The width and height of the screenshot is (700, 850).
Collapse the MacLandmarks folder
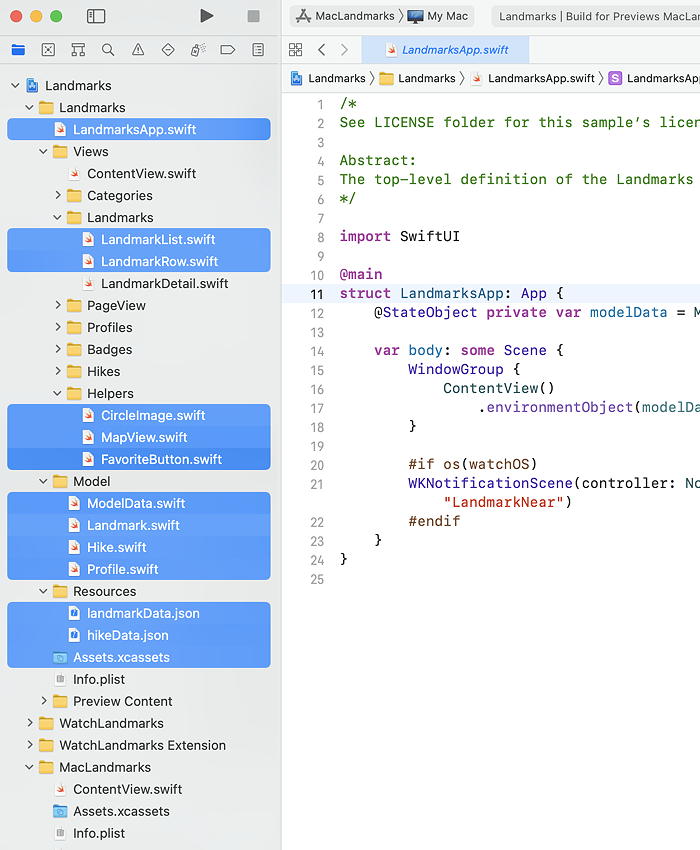(29, 767)
